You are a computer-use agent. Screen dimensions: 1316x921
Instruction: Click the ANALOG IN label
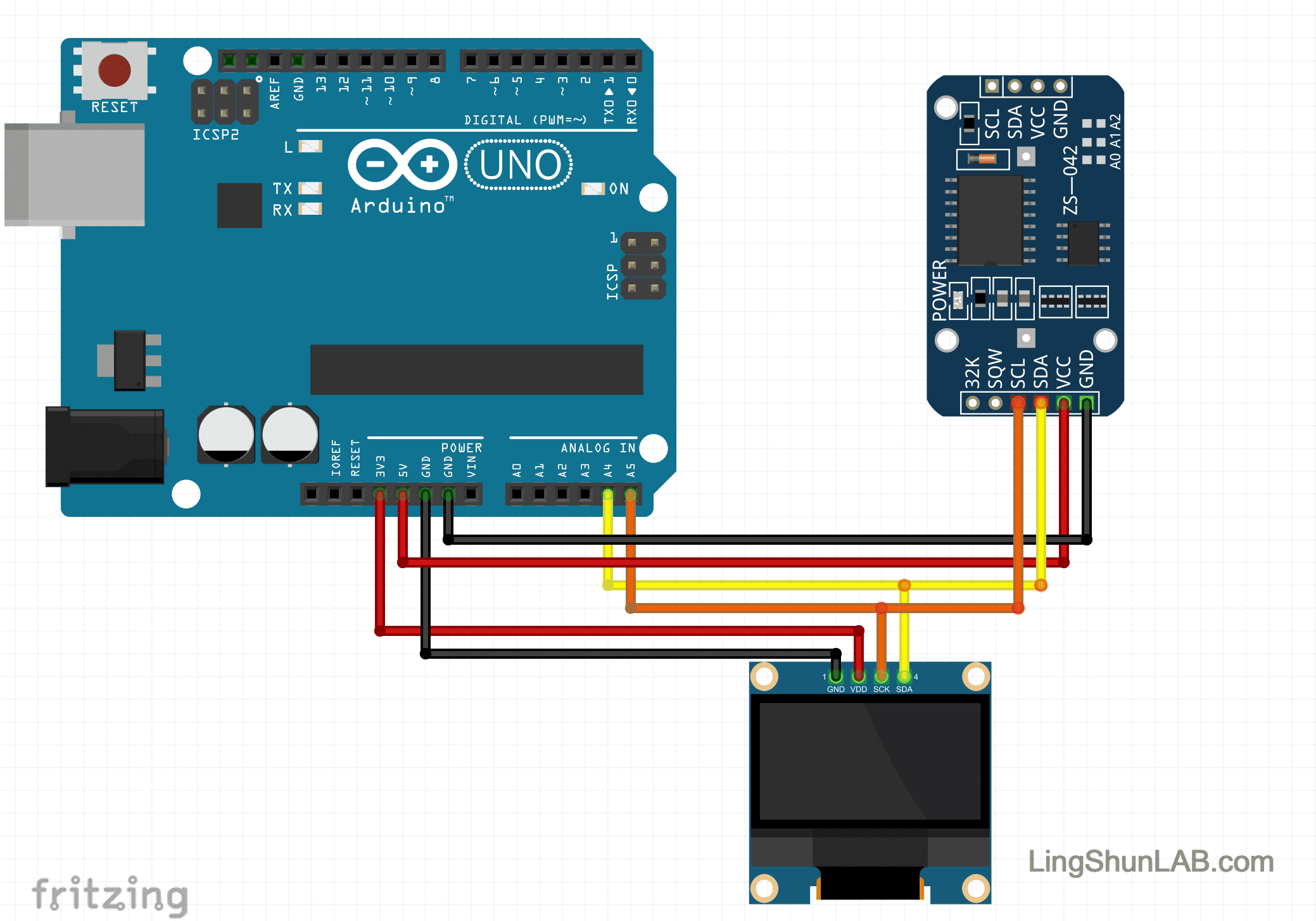click(598, 448)
